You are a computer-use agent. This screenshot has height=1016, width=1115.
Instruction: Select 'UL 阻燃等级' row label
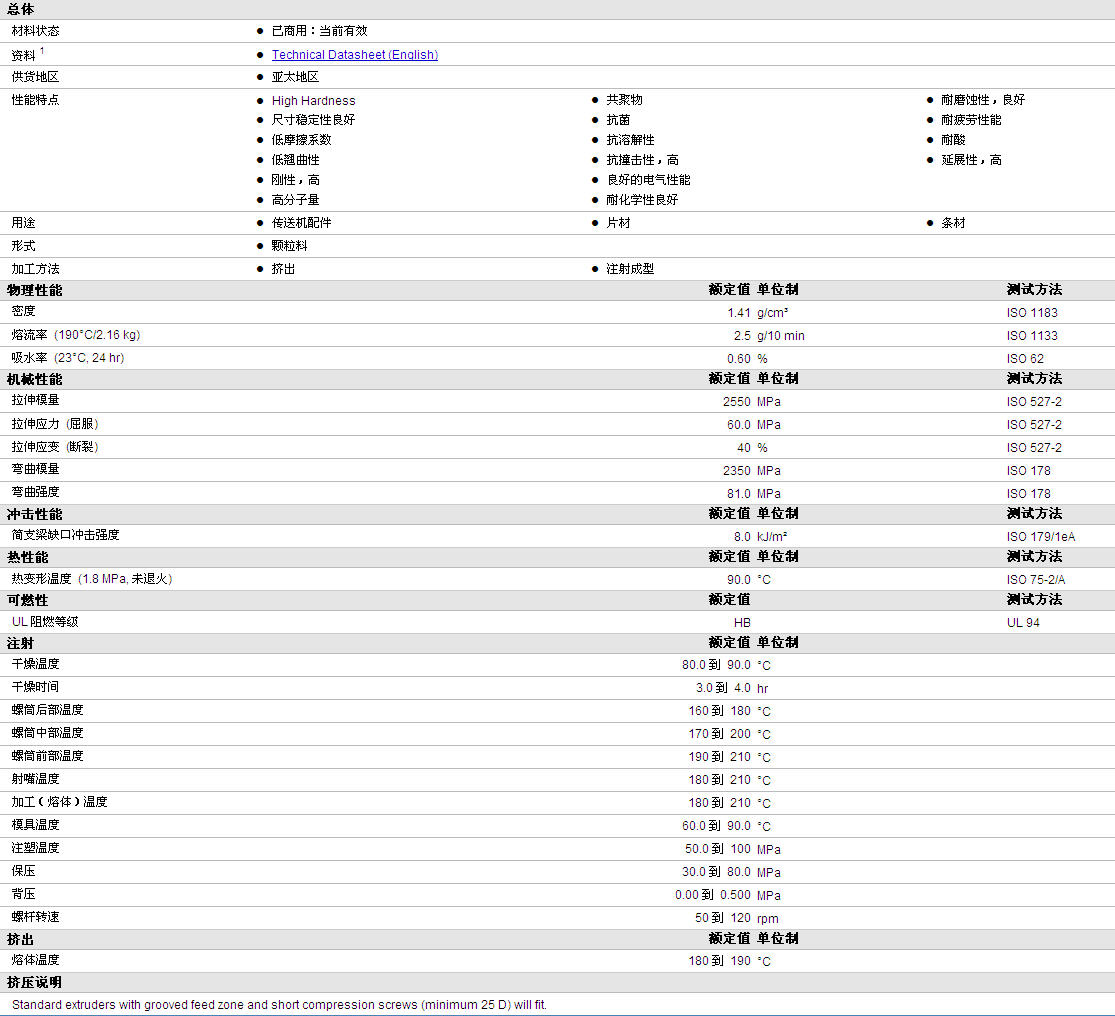[x=45, y=621]
